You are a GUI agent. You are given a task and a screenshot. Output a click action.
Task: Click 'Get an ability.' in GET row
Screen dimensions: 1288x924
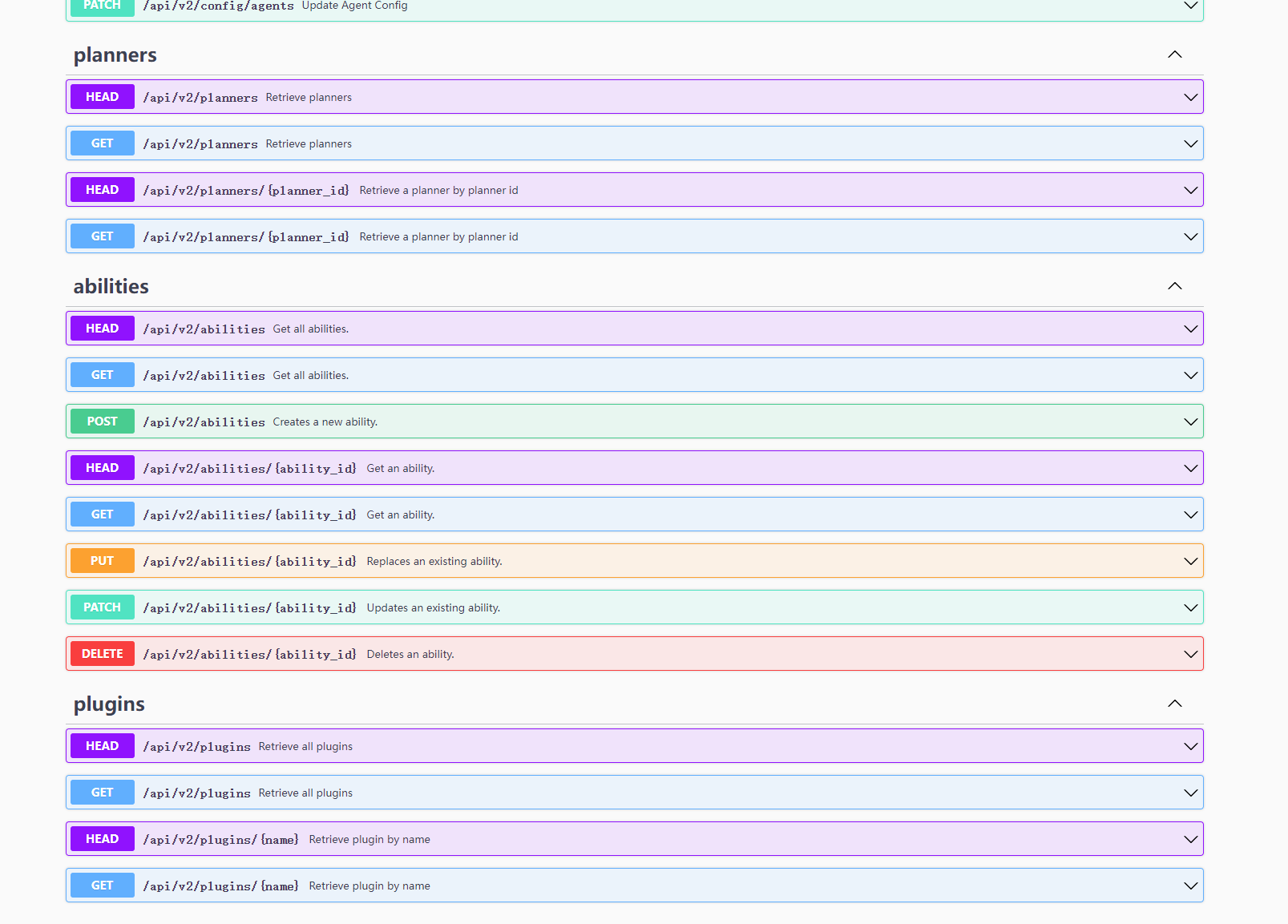click(401, 514)
